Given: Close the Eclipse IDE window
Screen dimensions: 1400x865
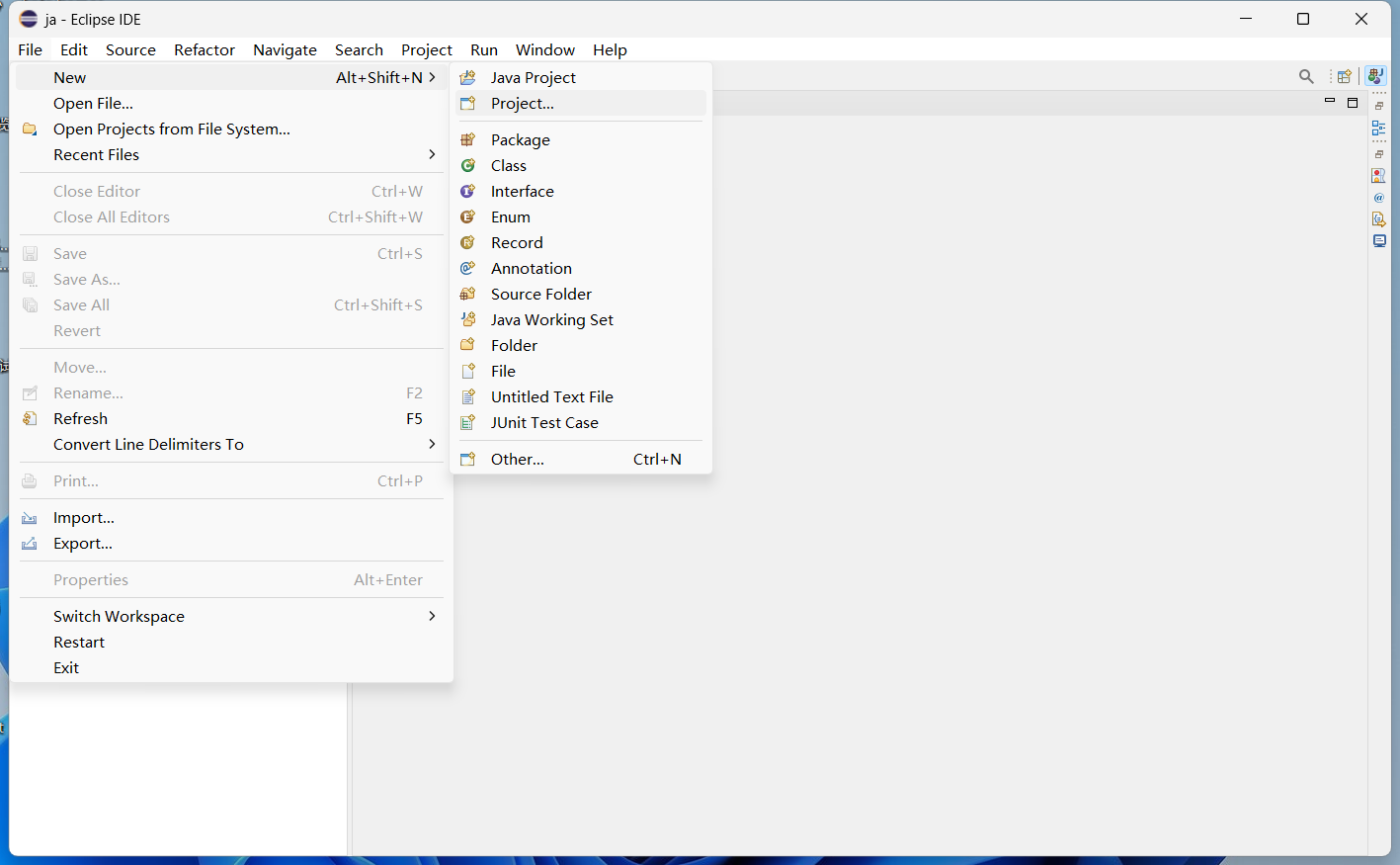Looking at the screenshot, I should click(x=1360, y=19).
